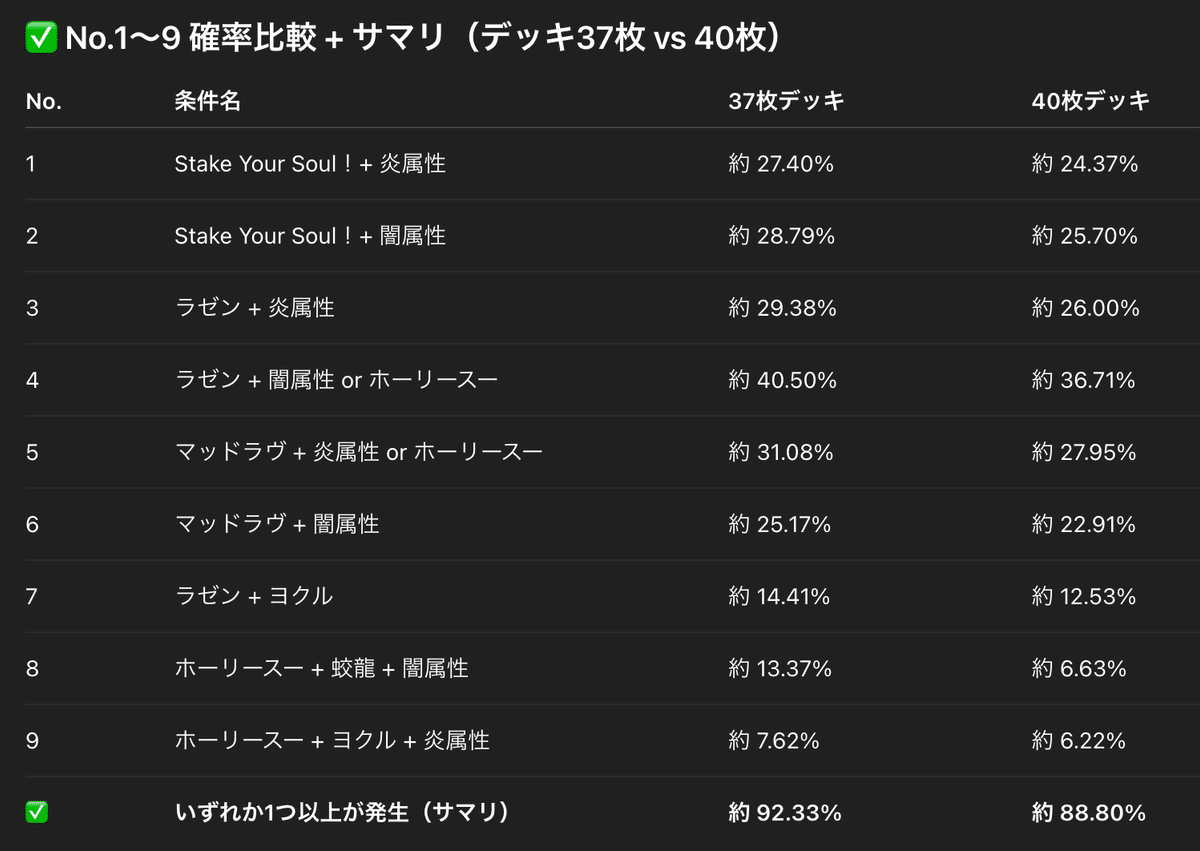Image resolution: width=1200 pixels, height=851 pixels.
Task: Select the ラゼン + ヨクル cell
Action: [x=253, y=596]
